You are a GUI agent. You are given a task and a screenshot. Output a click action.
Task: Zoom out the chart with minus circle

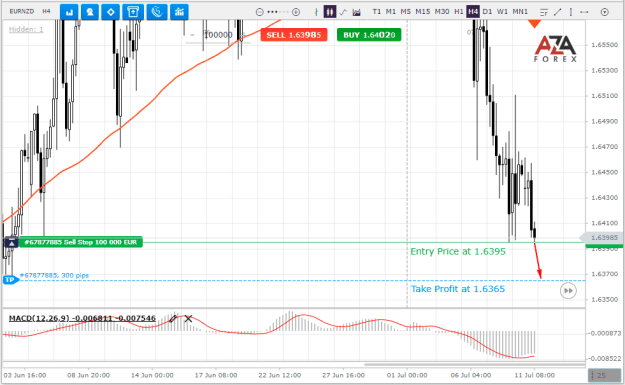coord(259,12)
